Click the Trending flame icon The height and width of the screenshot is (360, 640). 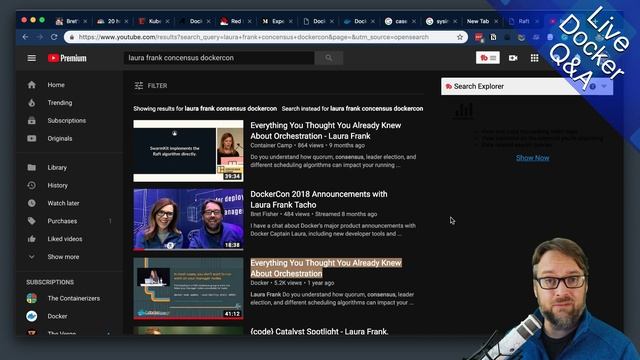pos(31,103)
